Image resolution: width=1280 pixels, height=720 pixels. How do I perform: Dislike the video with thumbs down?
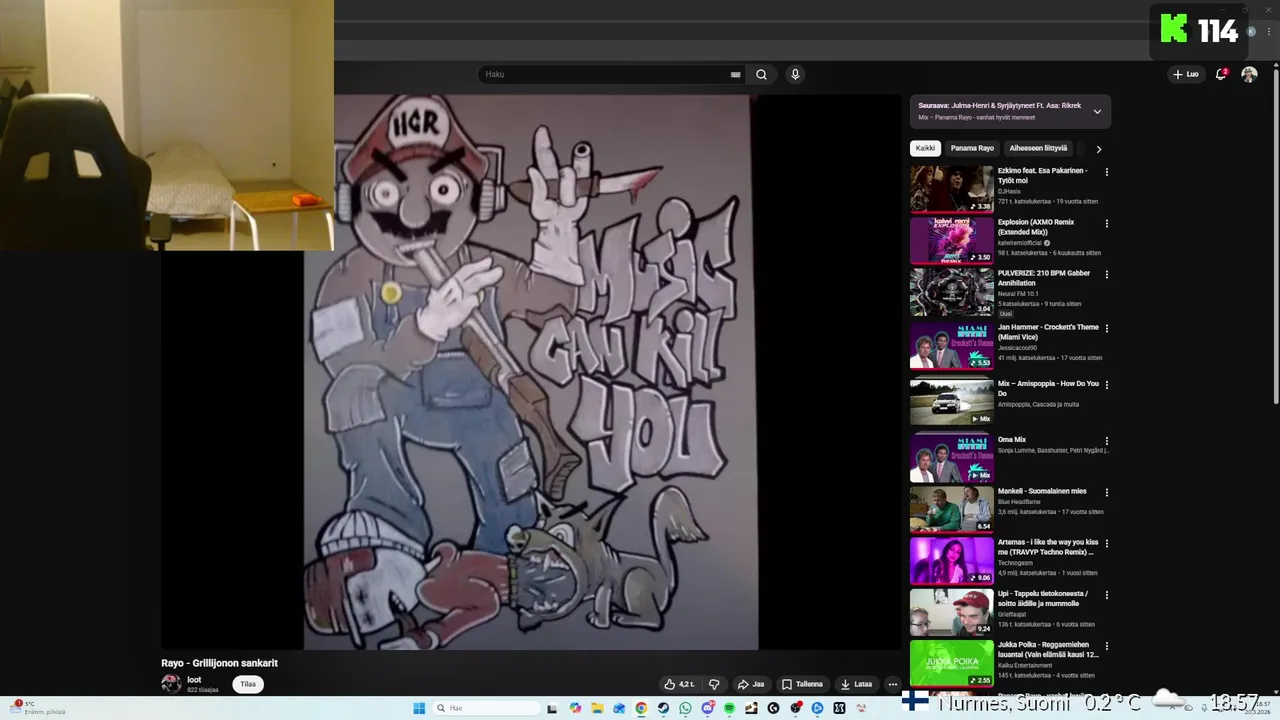click(x=714, y=684)
